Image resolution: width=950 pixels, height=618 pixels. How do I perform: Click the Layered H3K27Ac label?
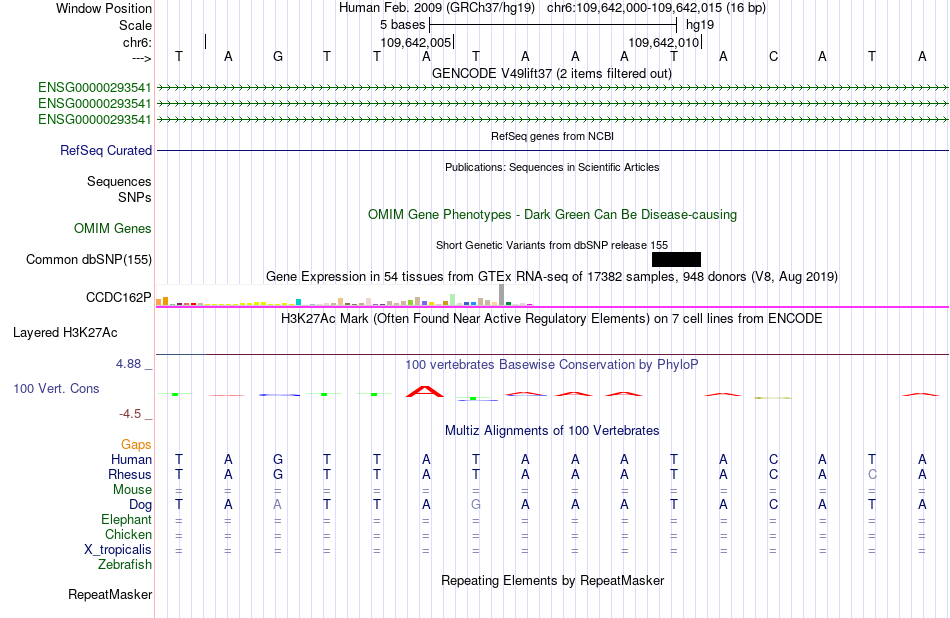65,333
